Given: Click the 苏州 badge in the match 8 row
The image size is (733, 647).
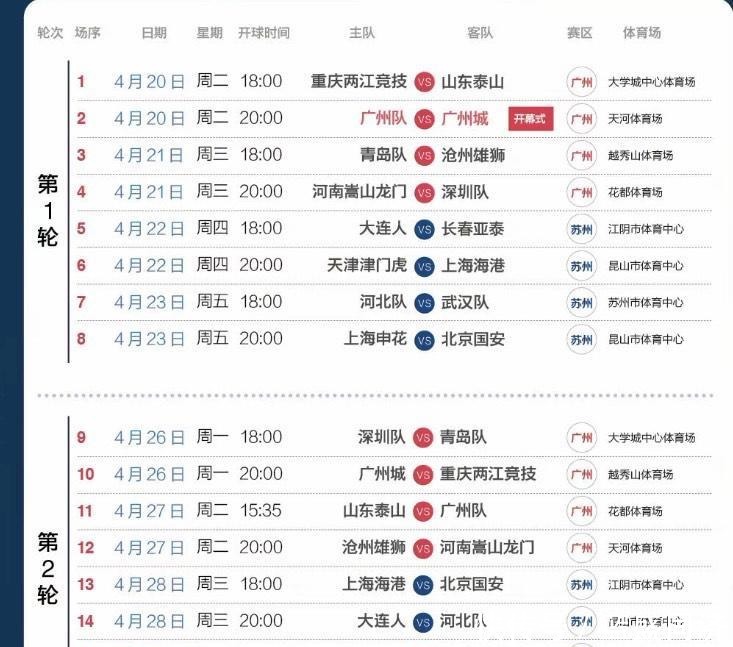Looking at the screenshot, I should 582,340.
